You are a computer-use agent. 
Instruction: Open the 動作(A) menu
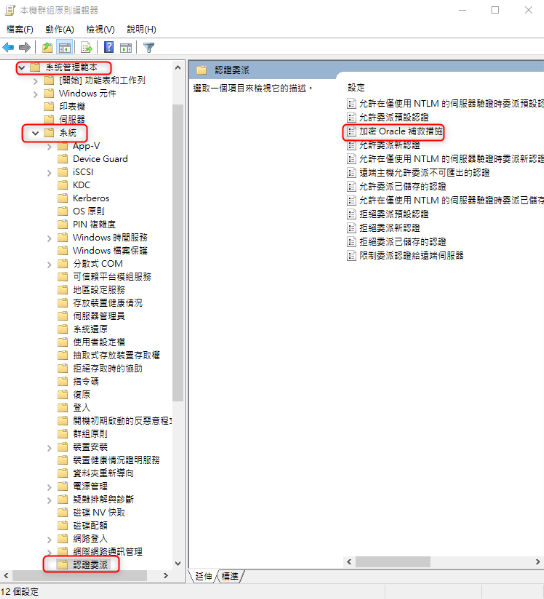click(x=59, y=29)
